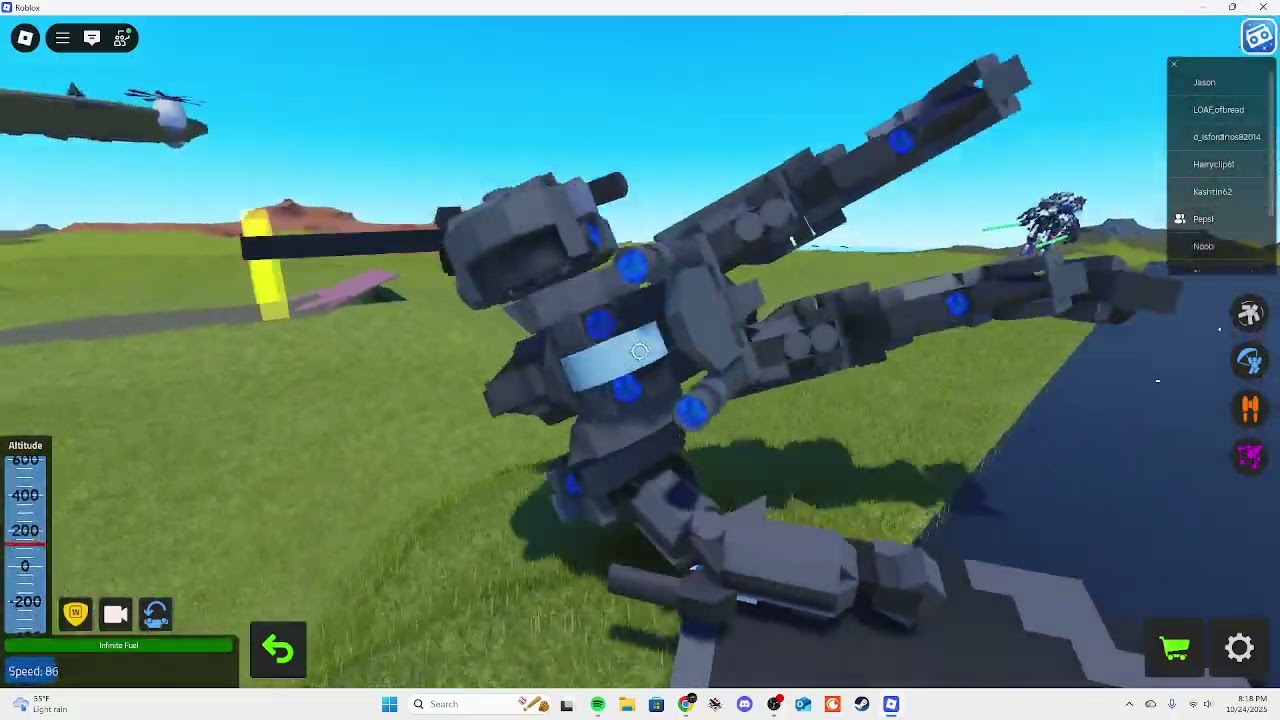Open Spotify from the taskbar
1280x720 pixels.
tap(597, 704)
